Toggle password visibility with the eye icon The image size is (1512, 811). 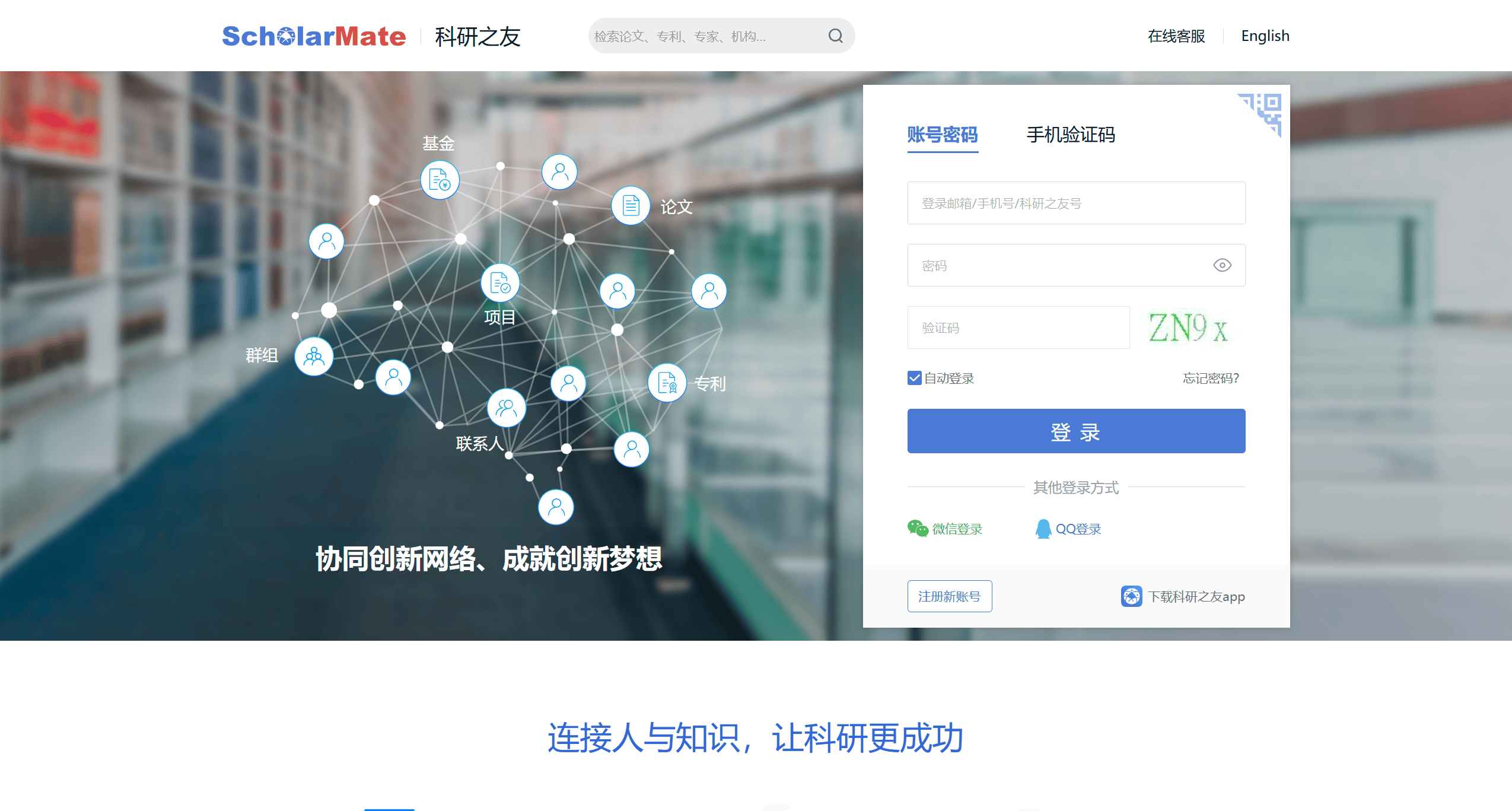[1222, 265]
